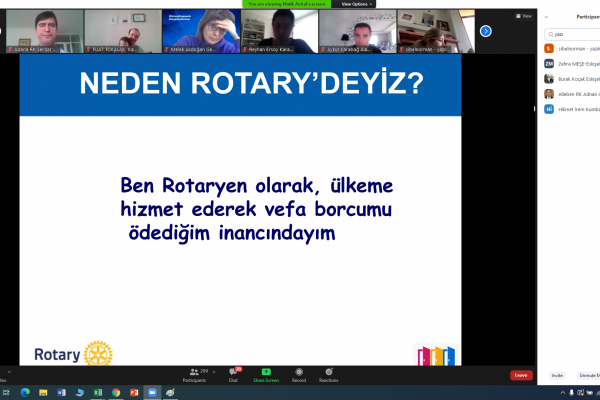This screenshot has height=400, width=600.
Task: Switch to Zoom app in taskbar
Action: tap(152, 392)
